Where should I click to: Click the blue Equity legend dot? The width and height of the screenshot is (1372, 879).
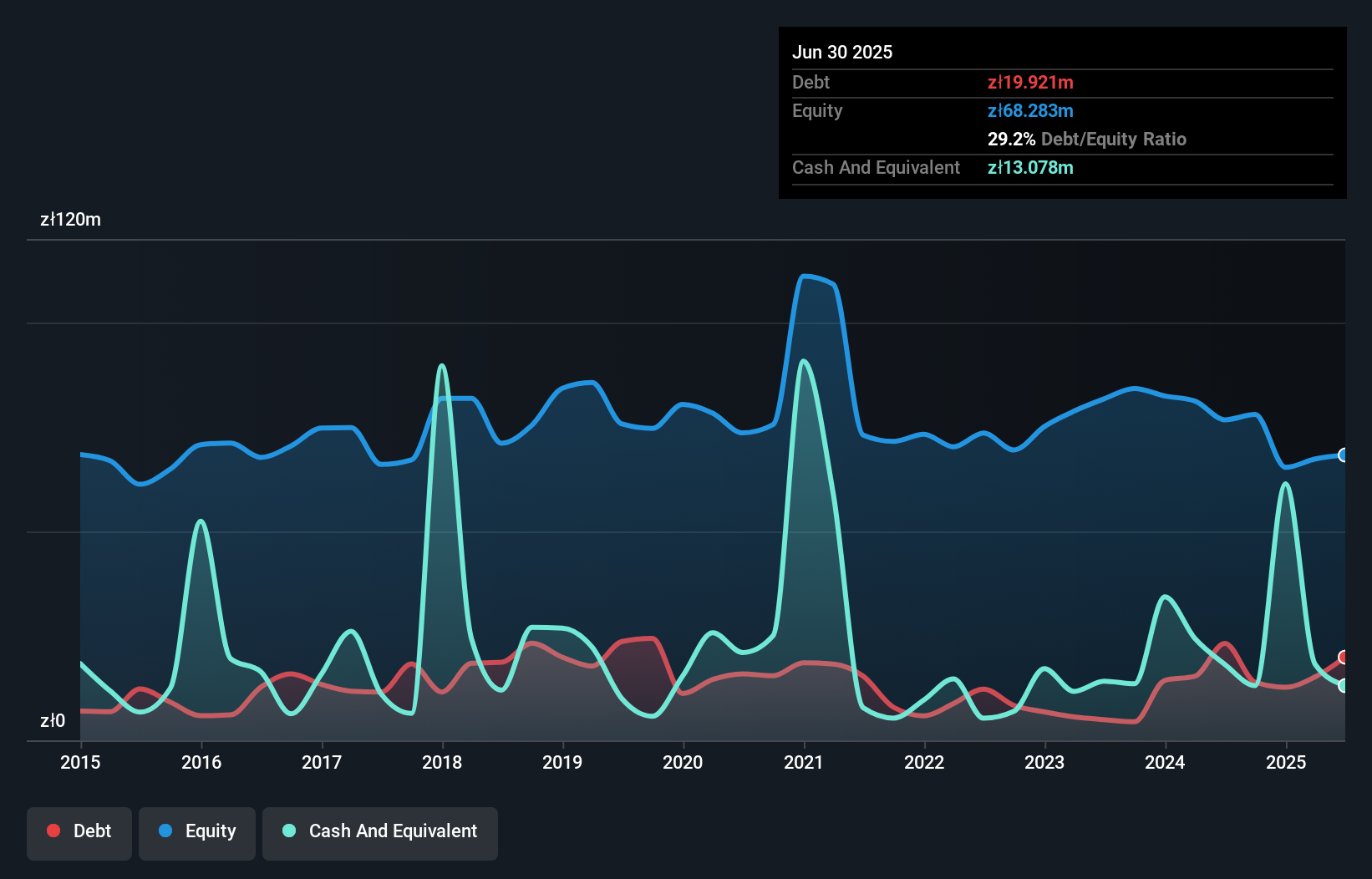coord(165,831)
